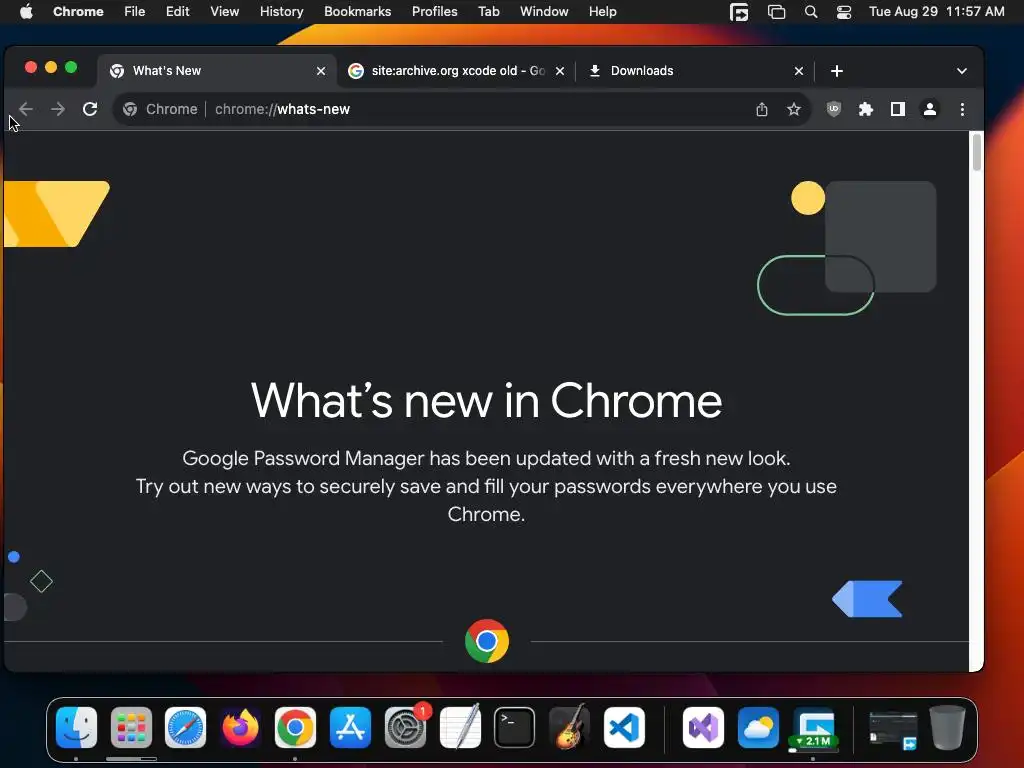Open a new tab with the plus button
Screen dimensions: 1024x768
[837, 71]
